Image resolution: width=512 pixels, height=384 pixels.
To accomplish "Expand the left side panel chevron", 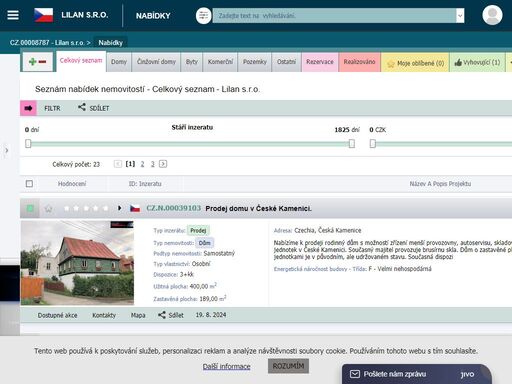I will (6, 150).
